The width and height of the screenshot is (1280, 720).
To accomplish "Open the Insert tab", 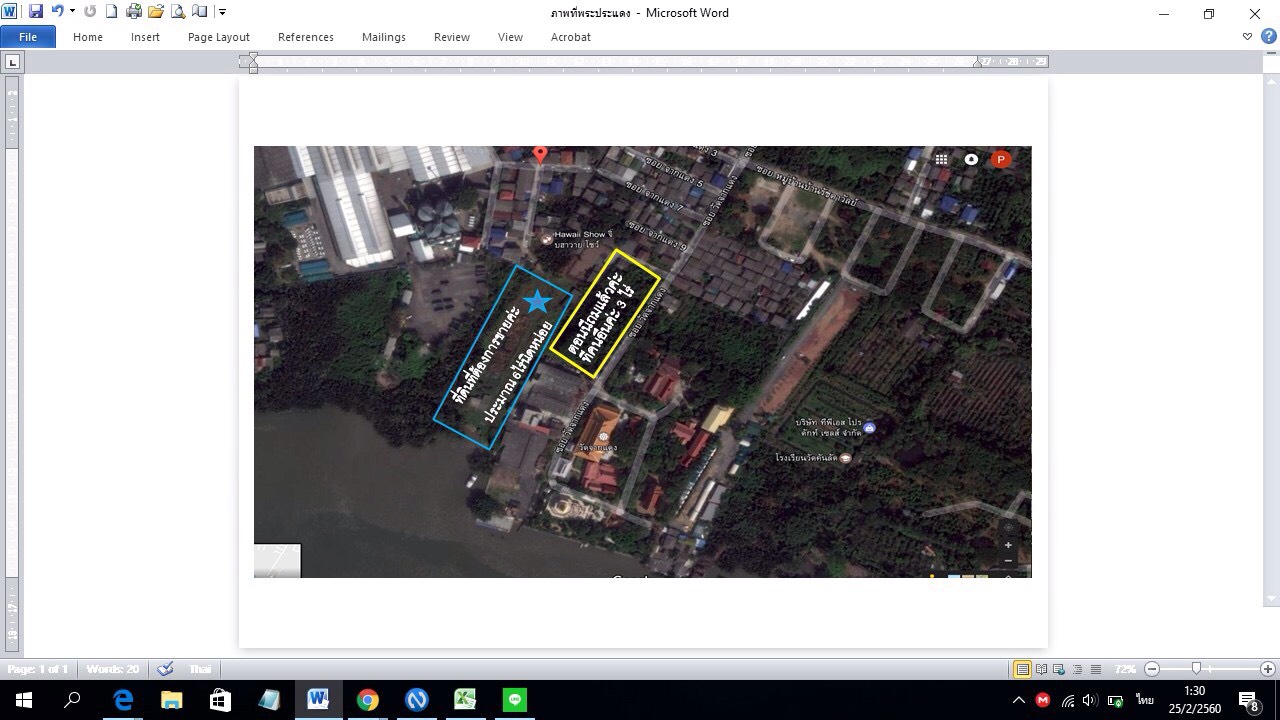I will click(x=145, y=37).
